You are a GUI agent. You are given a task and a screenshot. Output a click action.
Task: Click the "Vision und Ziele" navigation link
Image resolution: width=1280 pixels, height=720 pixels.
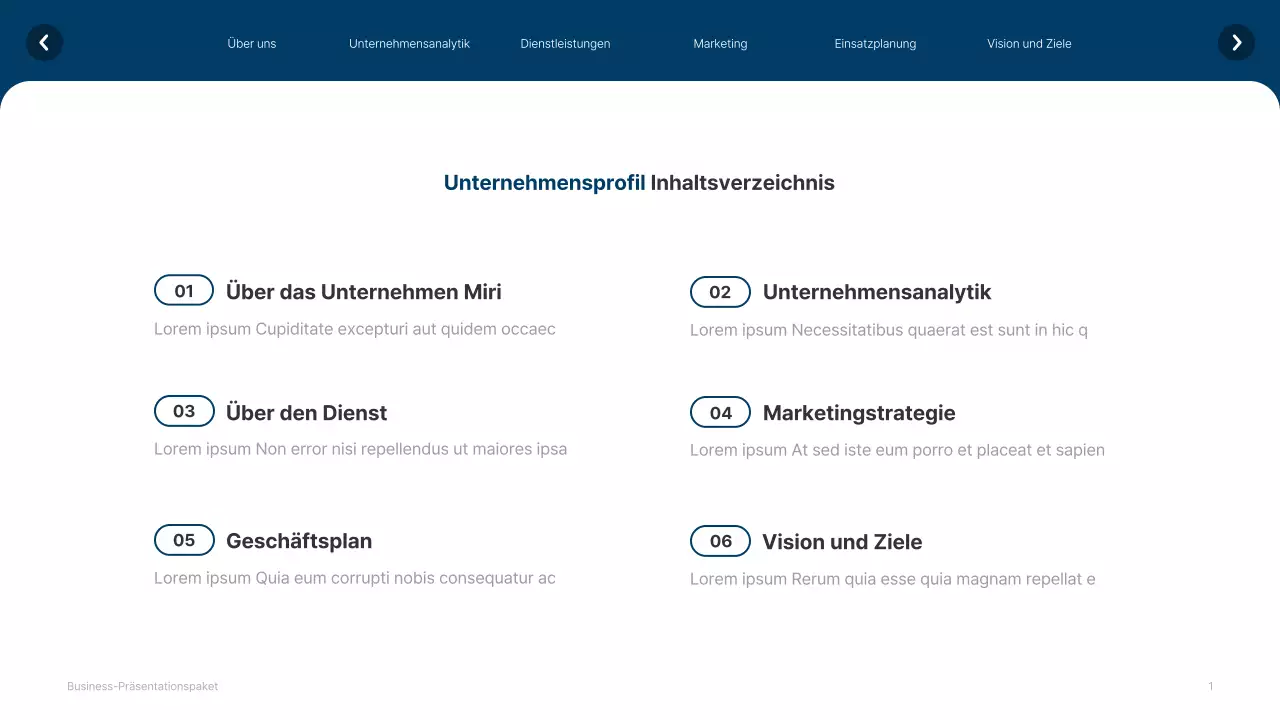point(1029,43)
